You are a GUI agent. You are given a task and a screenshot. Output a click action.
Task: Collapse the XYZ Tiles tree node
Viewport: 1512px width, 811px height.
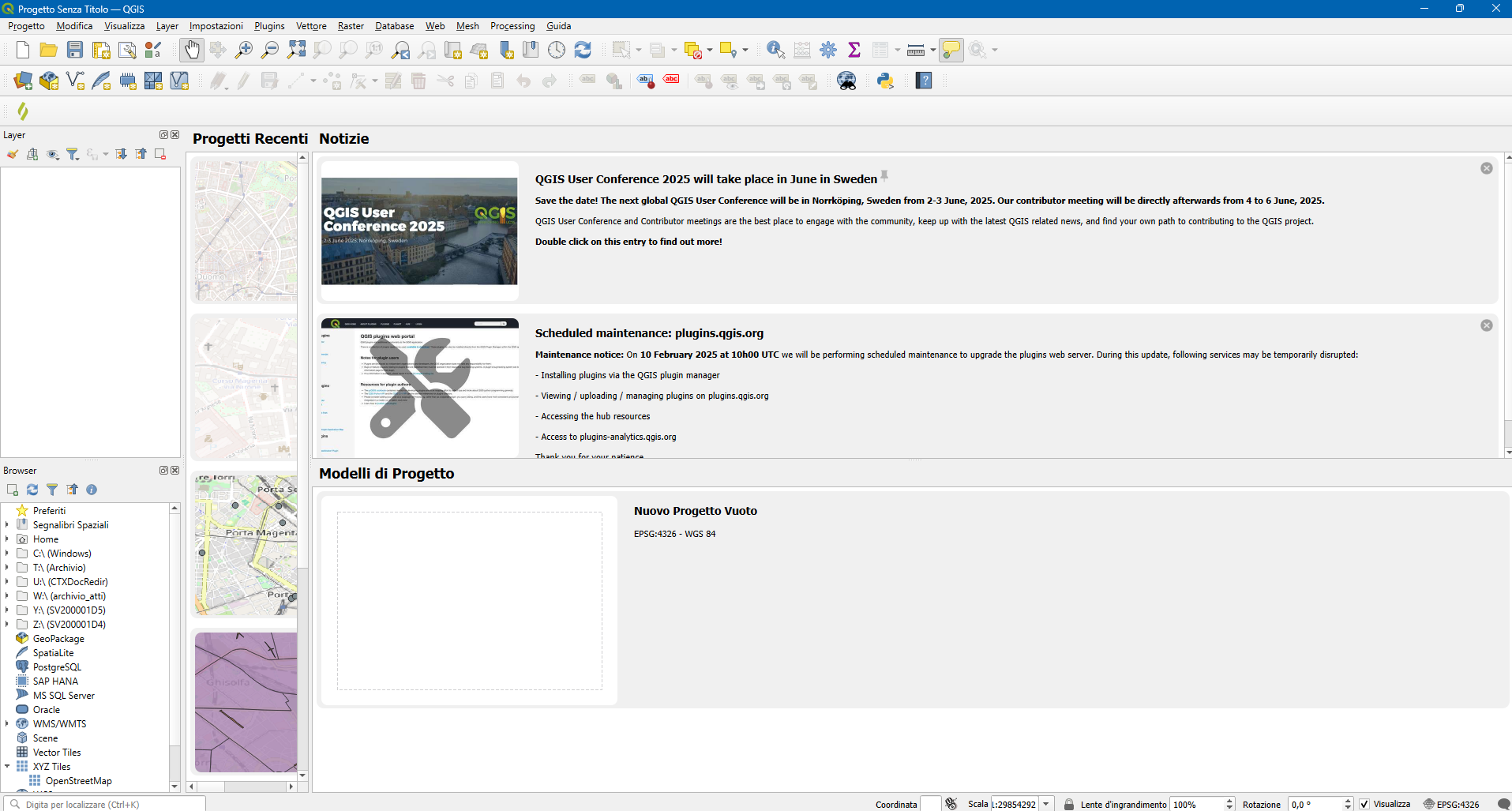[7, 767]
